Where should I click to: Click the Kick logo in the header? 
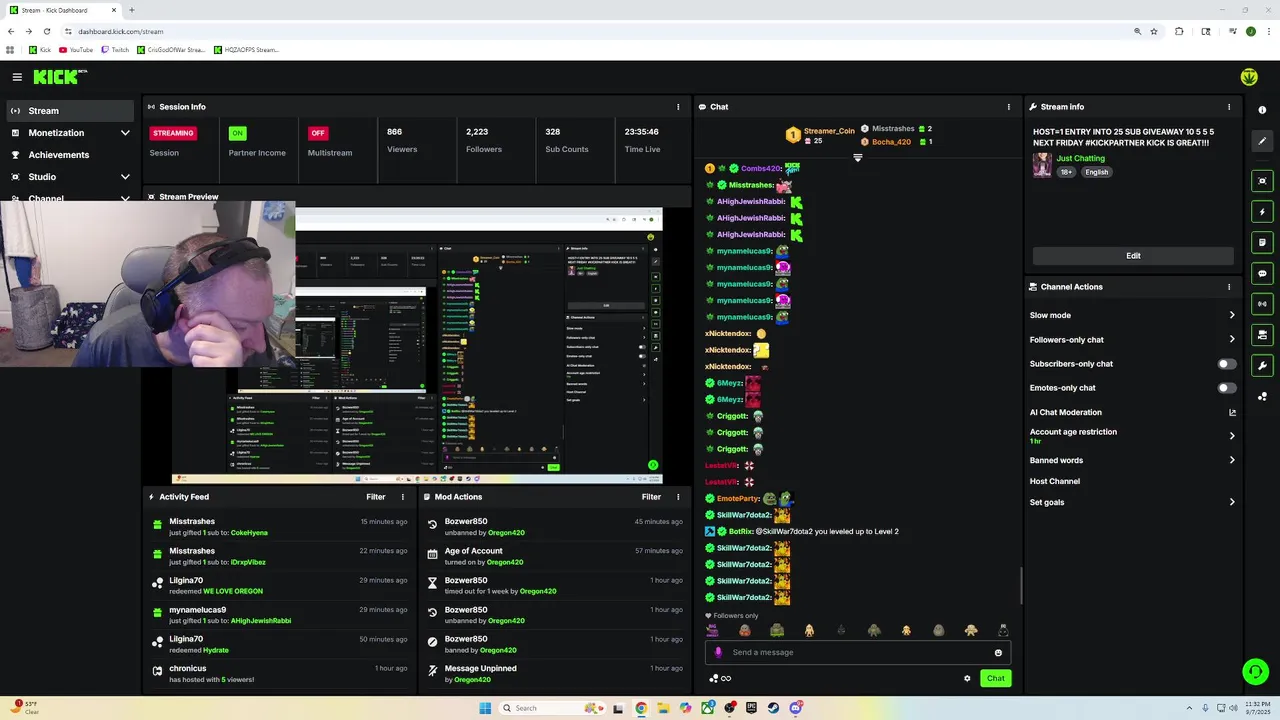pos(60,77)
